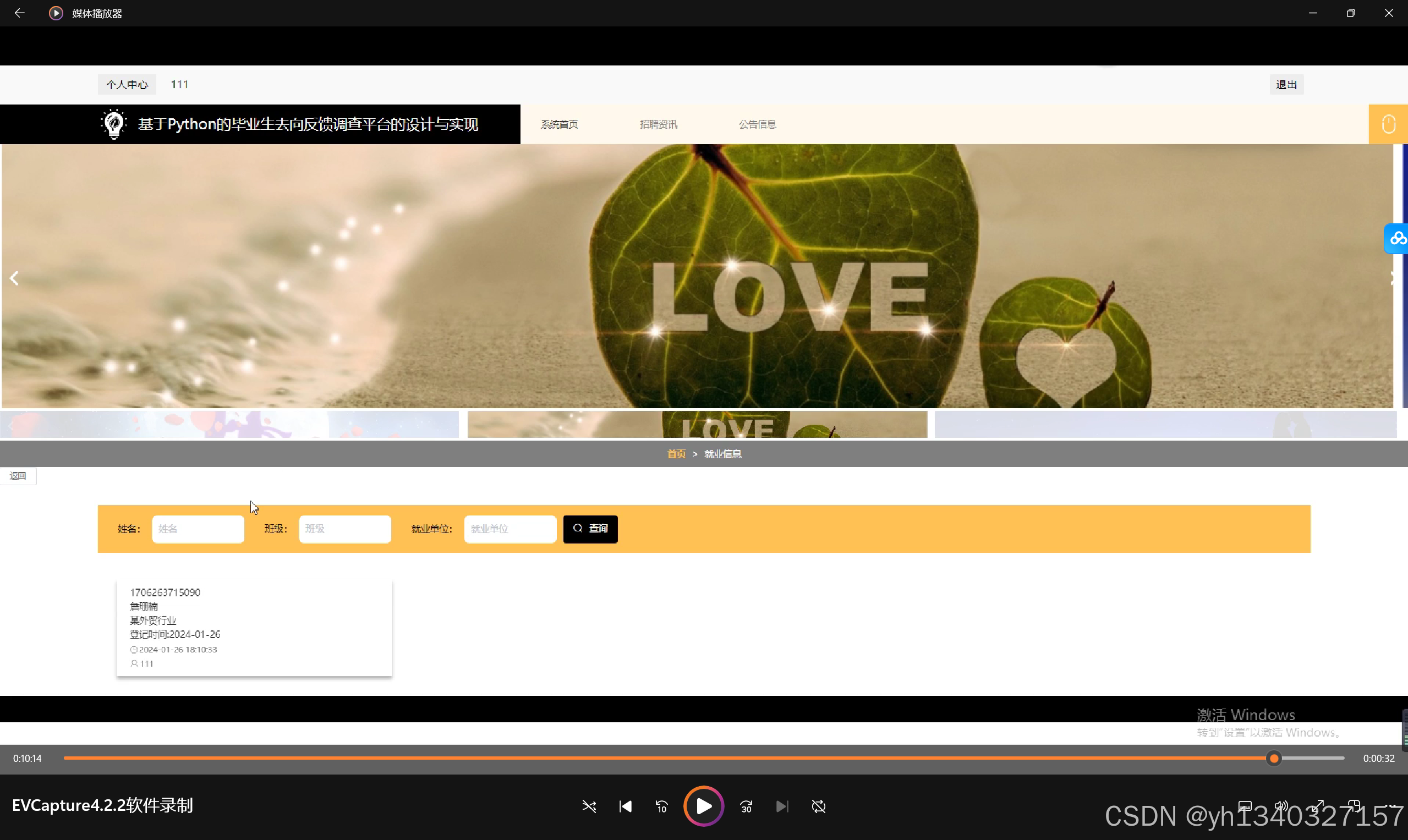Minimize the media player window
1408x840 pixels.
coord(1313,13)
